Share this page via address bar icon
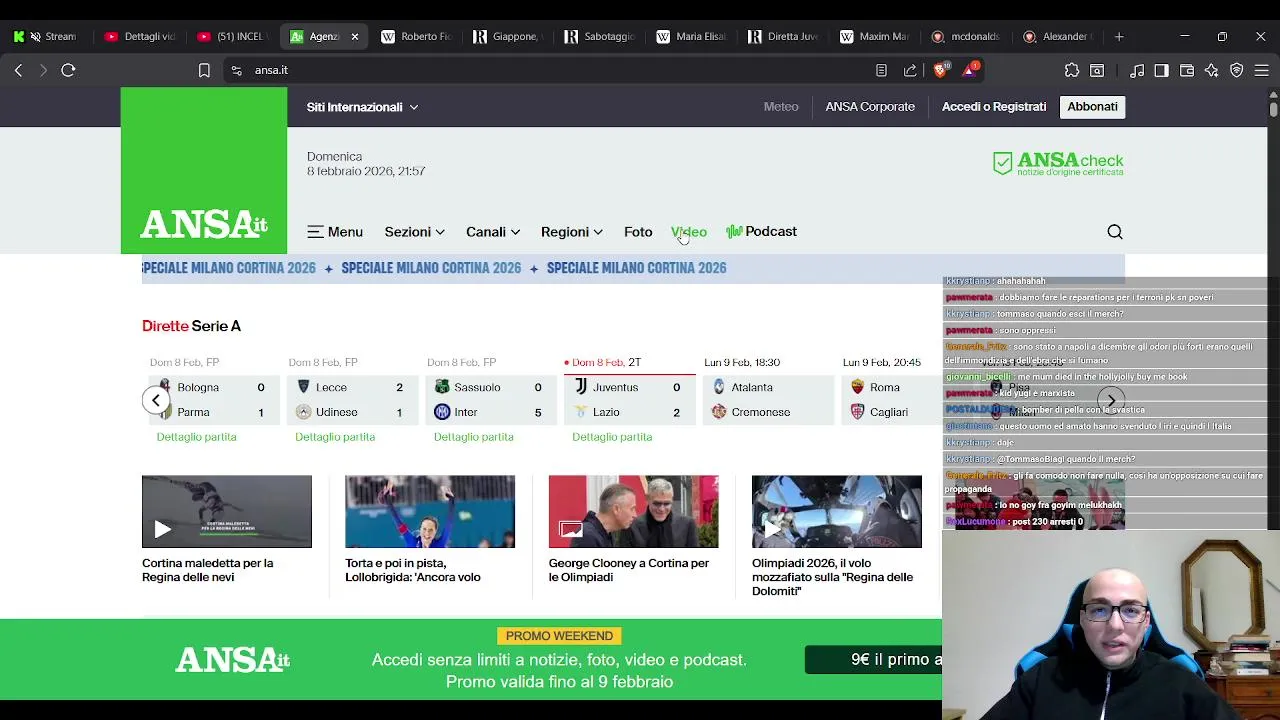Viewport: 1280px width, 720px height. 910,70
